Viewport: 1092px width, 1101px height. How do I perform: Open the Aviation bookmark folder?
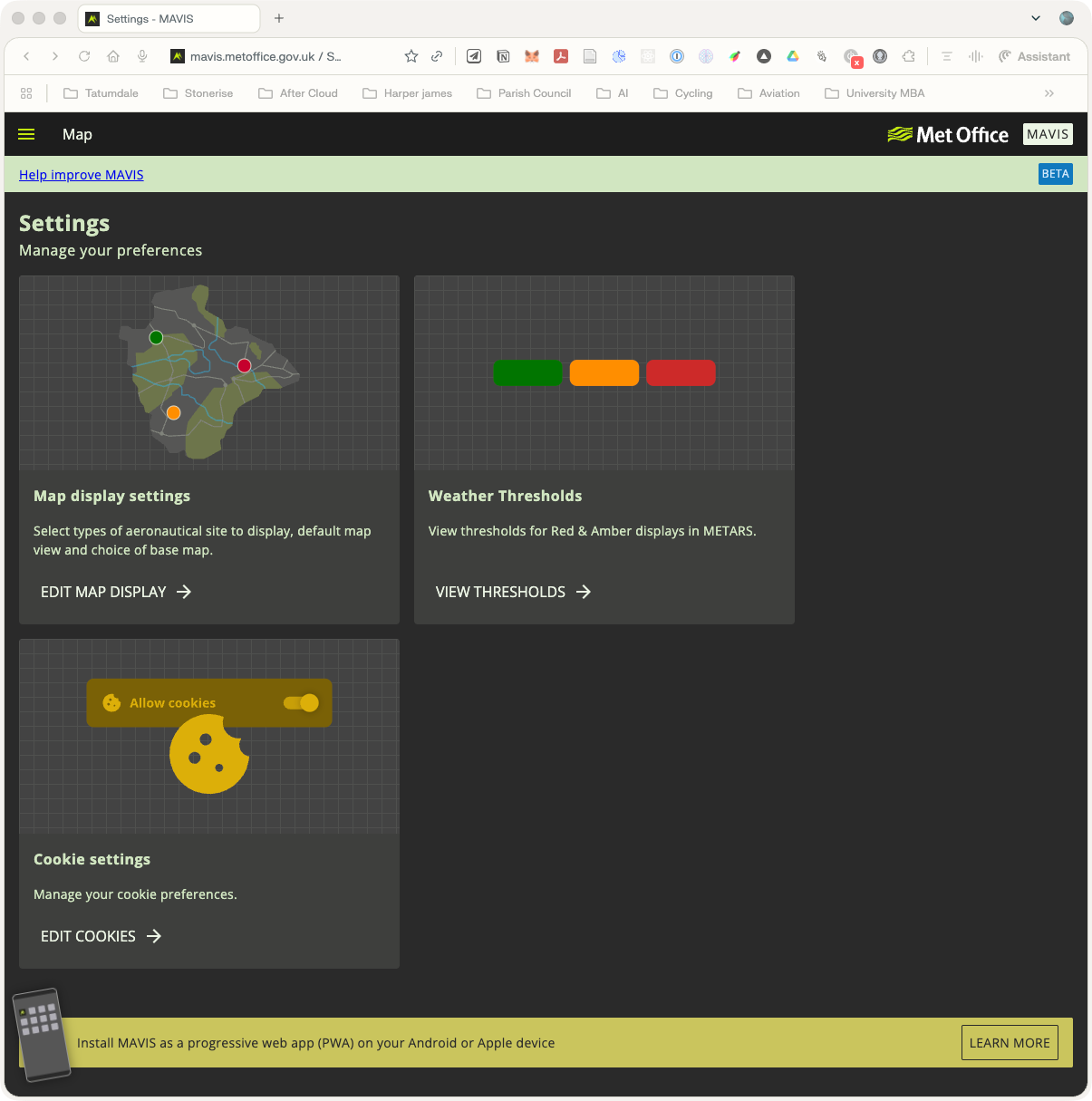(768, 93)
